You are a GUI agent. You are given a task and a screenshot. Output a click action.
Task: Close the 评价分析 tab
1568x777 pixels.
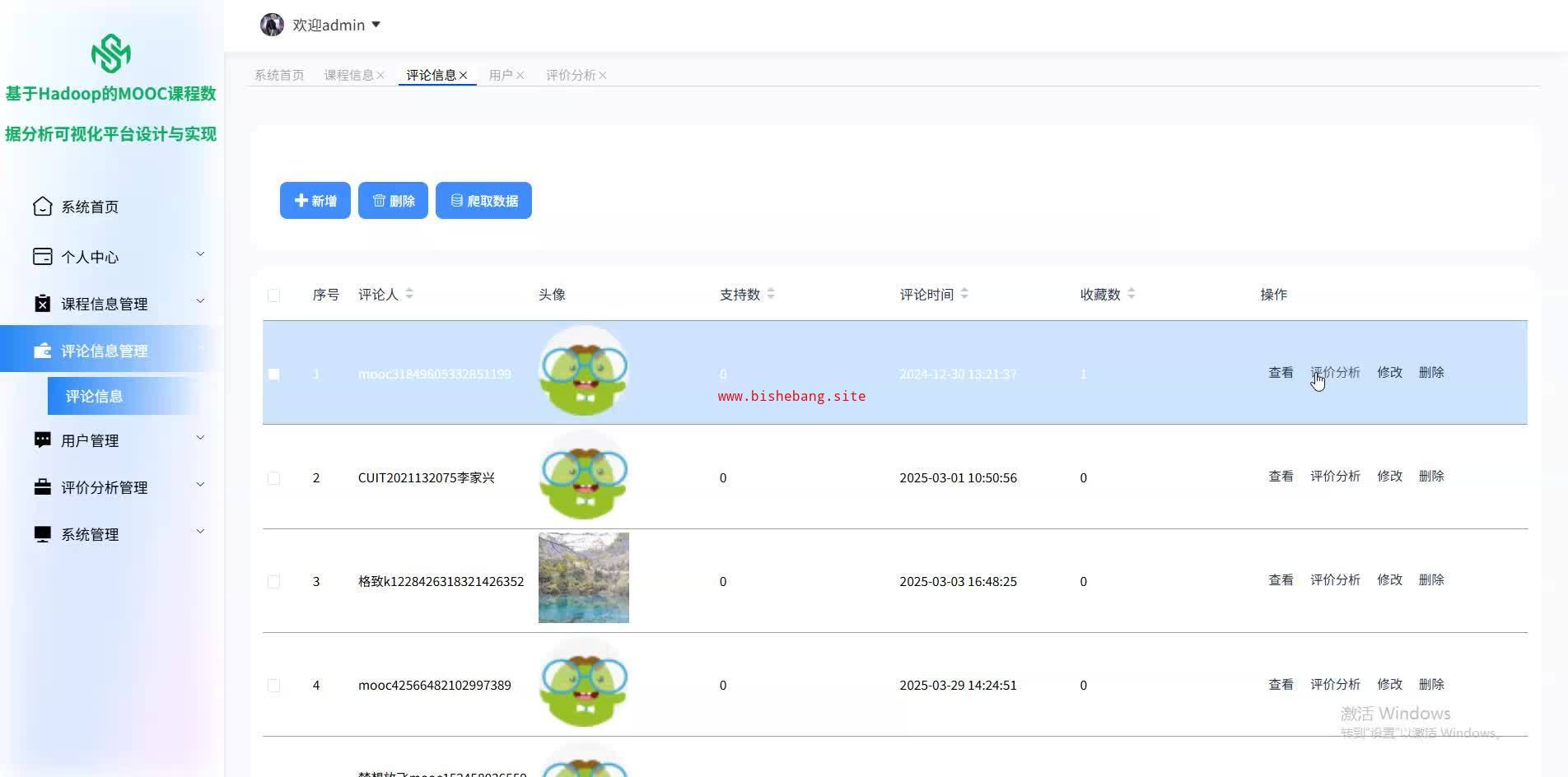[603, 76]
